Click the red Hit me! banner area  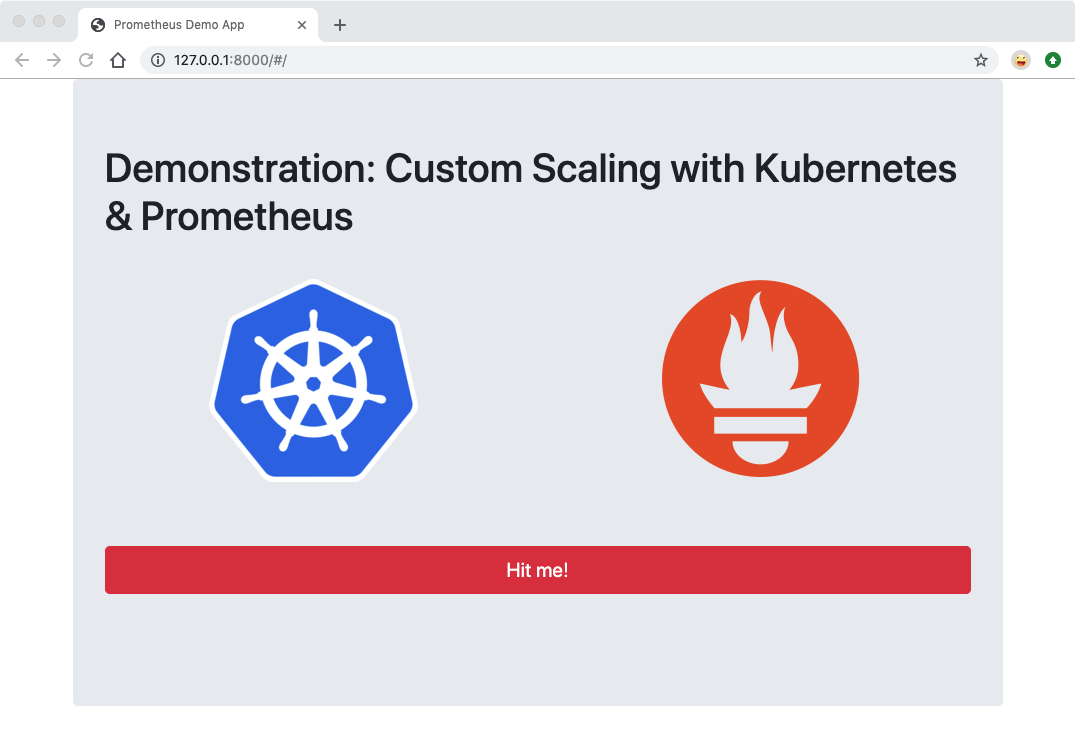tap(537, 570)
